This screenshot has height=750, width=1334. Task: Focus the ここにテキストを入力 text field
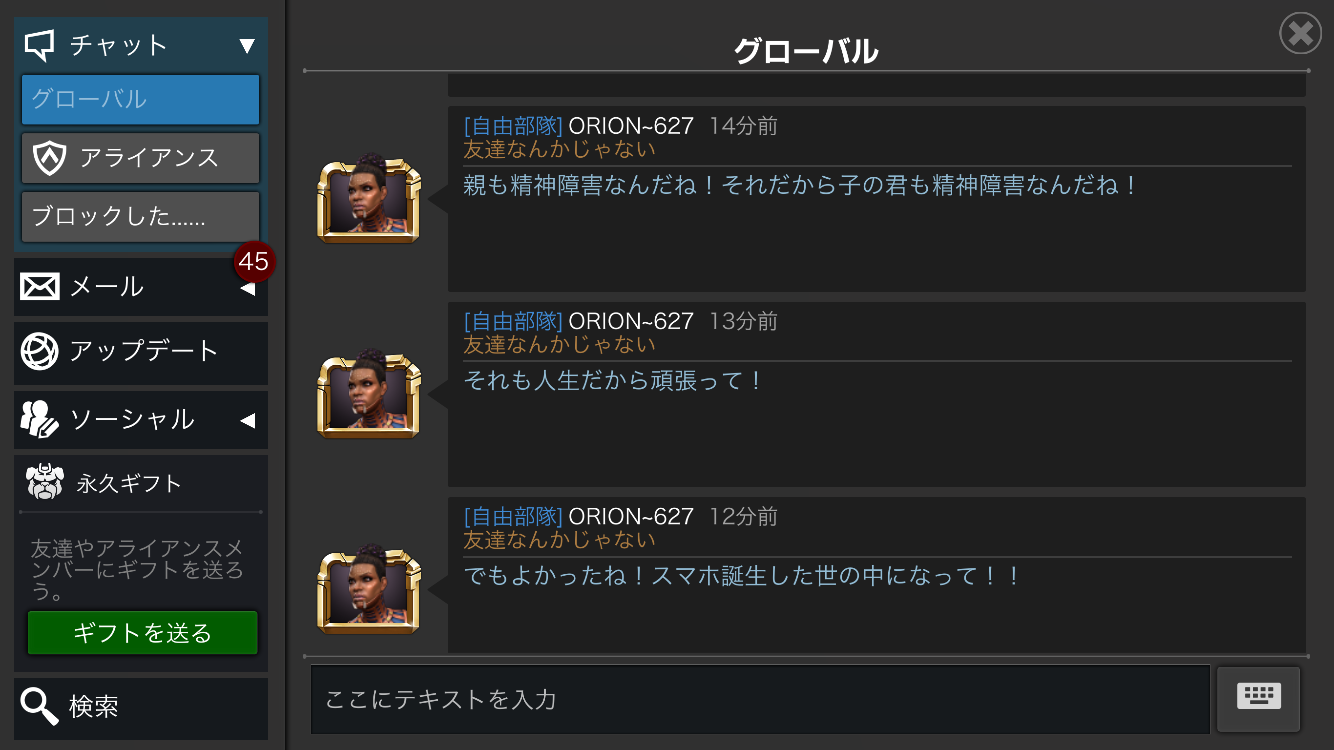760,699
